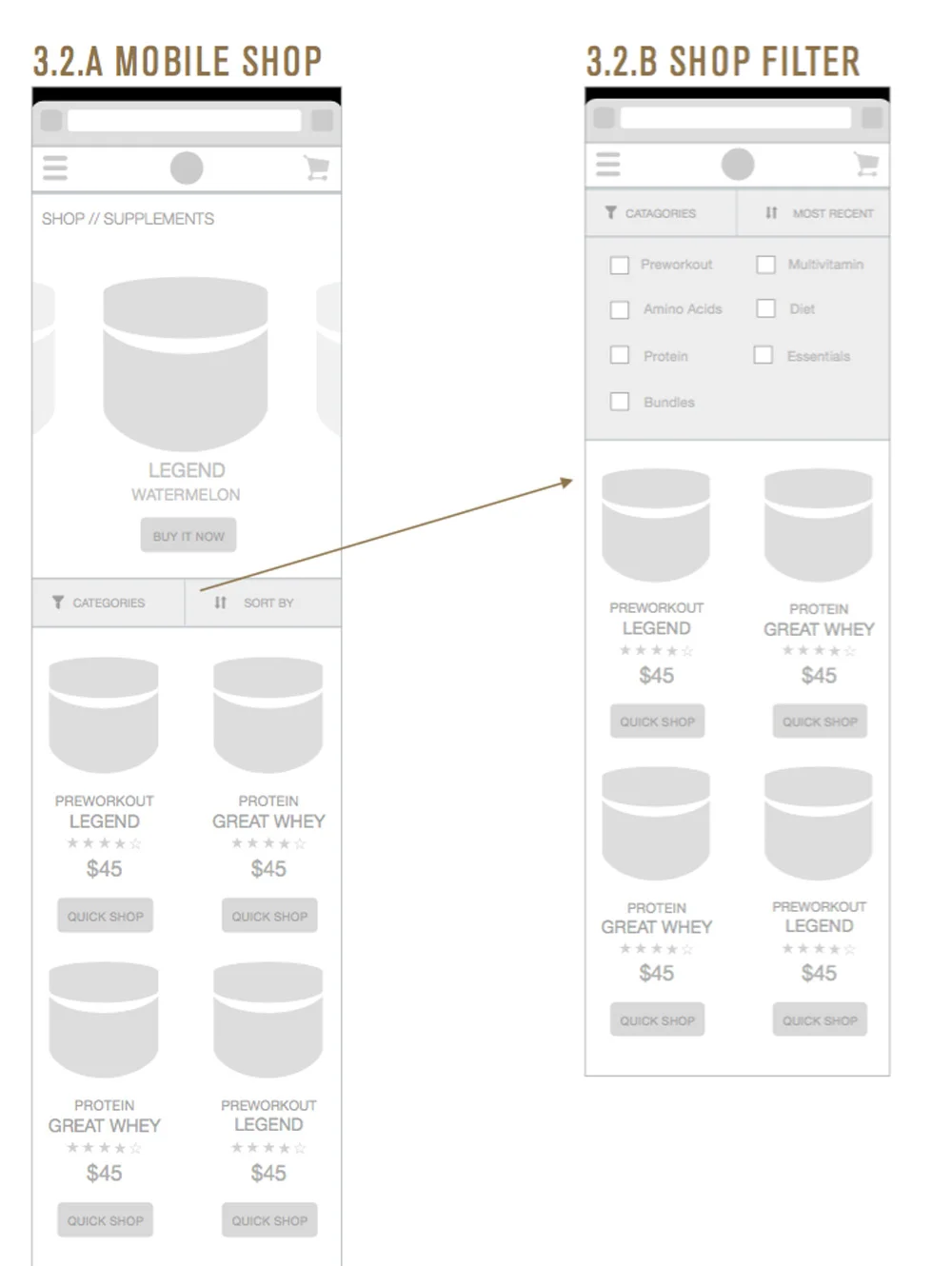The height and width of the screenshot is (1266, 952).
Task: Click LEGEND title in featured banner
Action: 187,470
